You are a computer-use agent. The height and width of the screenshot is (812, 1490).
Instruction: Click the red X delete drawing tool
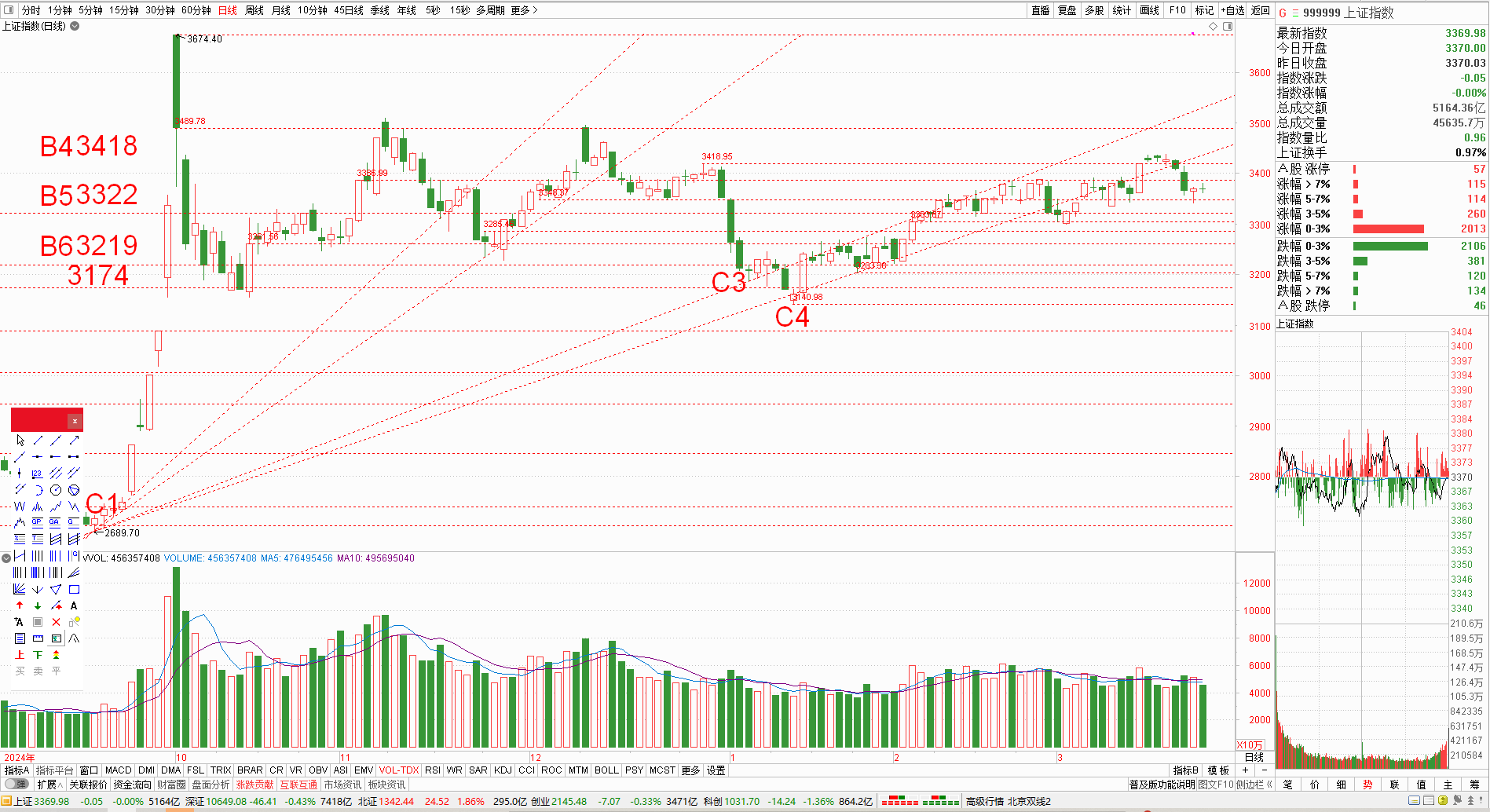[x=56, y=622]
